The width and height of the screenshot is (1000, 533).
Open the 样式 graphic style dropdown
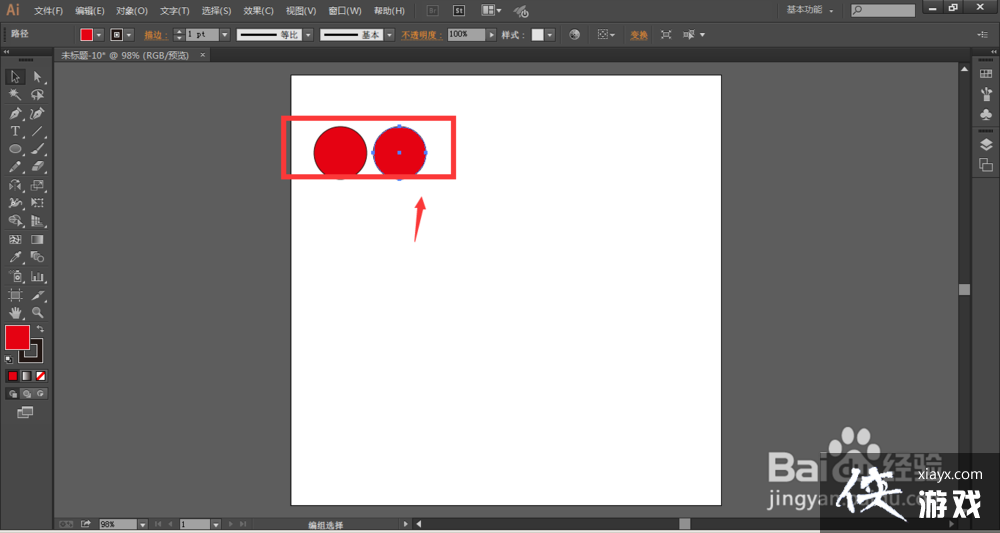[x=550, y=35]
